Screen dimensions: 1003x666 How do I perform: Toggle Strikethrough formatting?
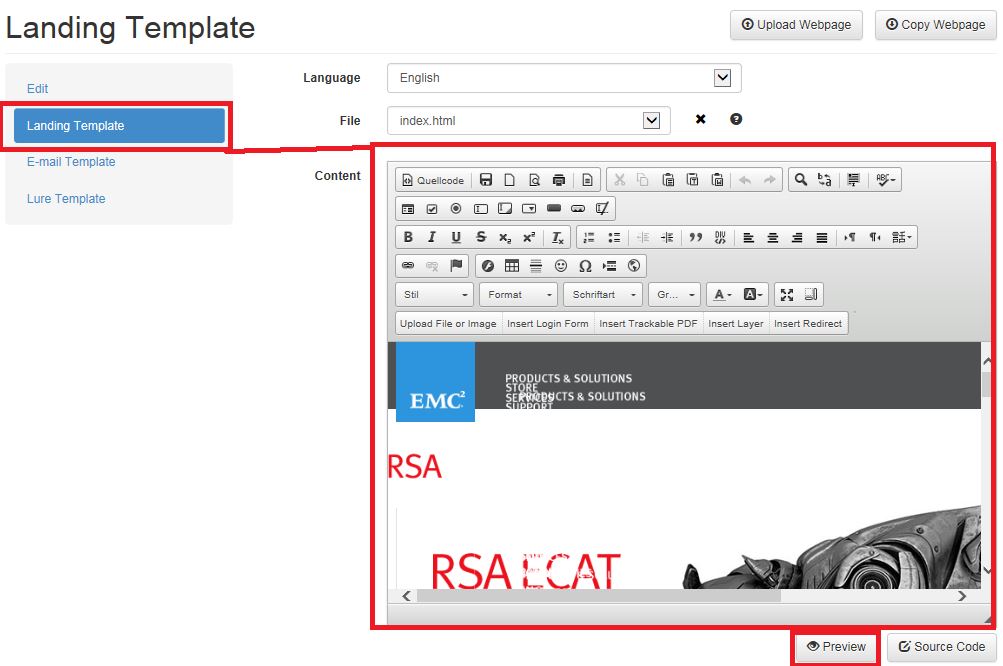(x=480, y=237)
